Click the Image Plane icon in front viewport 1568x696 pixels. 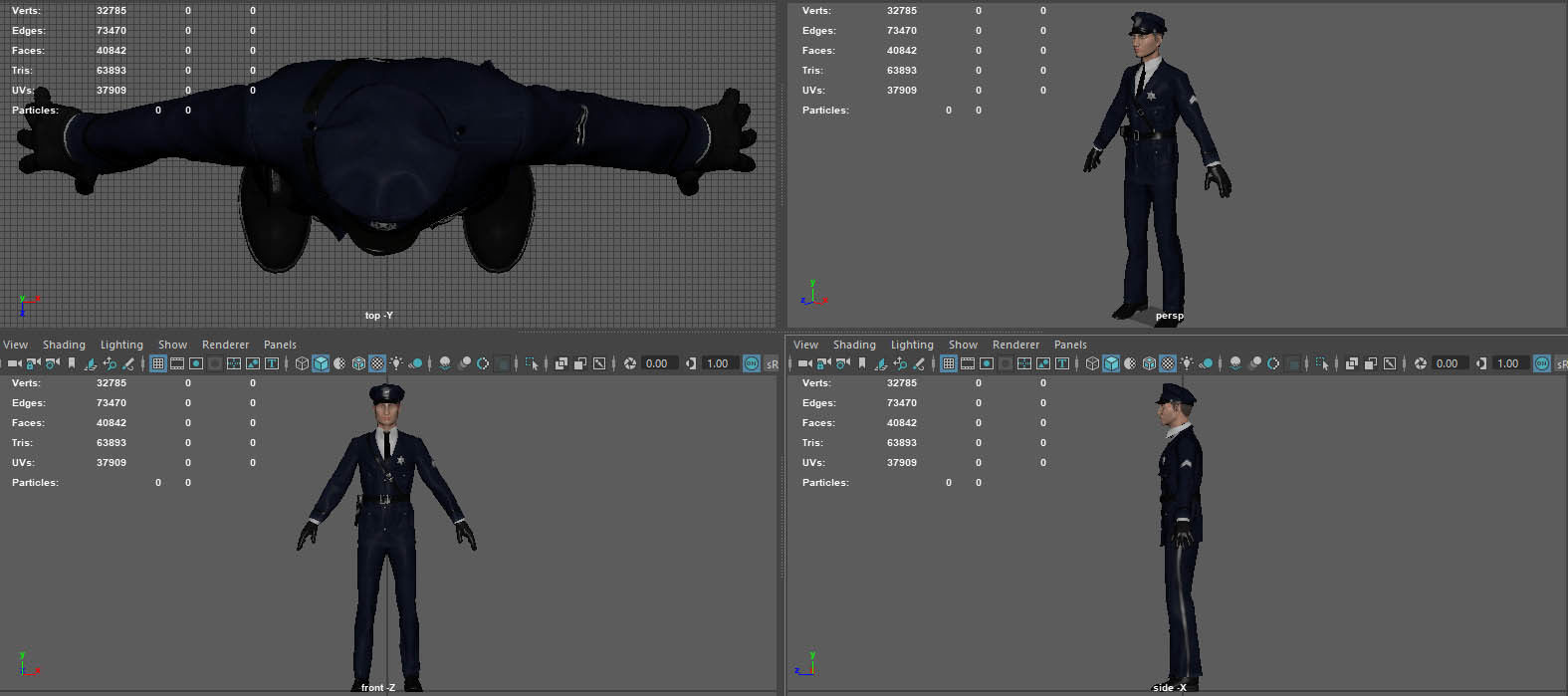point(91,363)
